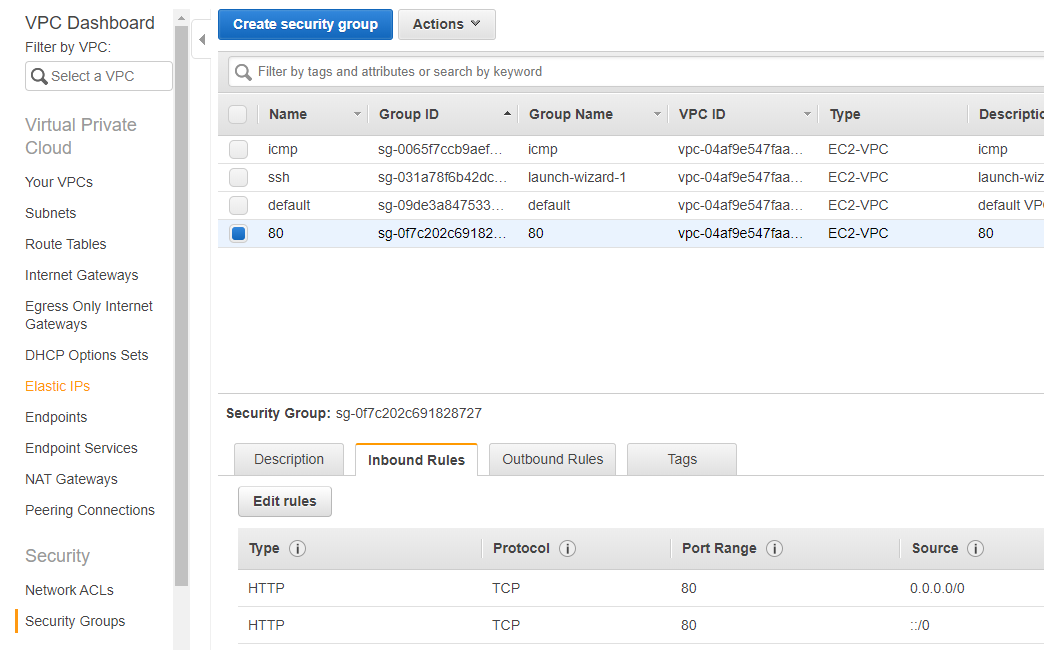Image resolution: width=1044 pixels, height=650 pixels.
Task: Open the Outbound Rules tab
Action: click(553, 460)
